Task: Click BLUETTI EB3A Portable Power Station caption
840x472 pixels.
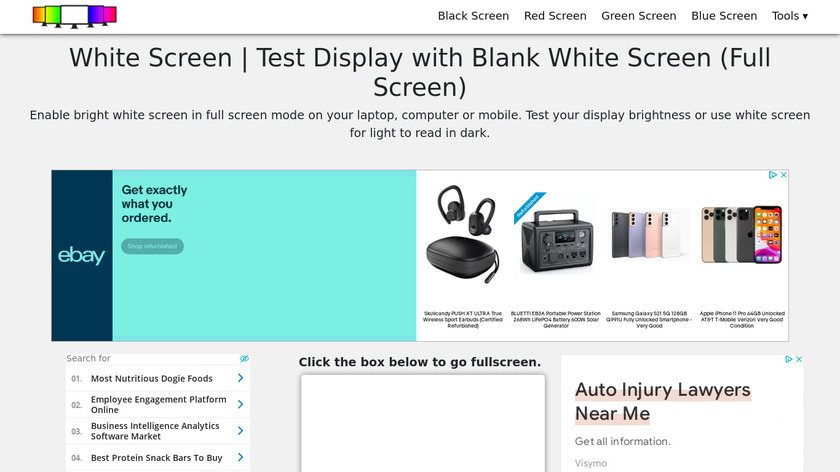Action: (556, 319)
